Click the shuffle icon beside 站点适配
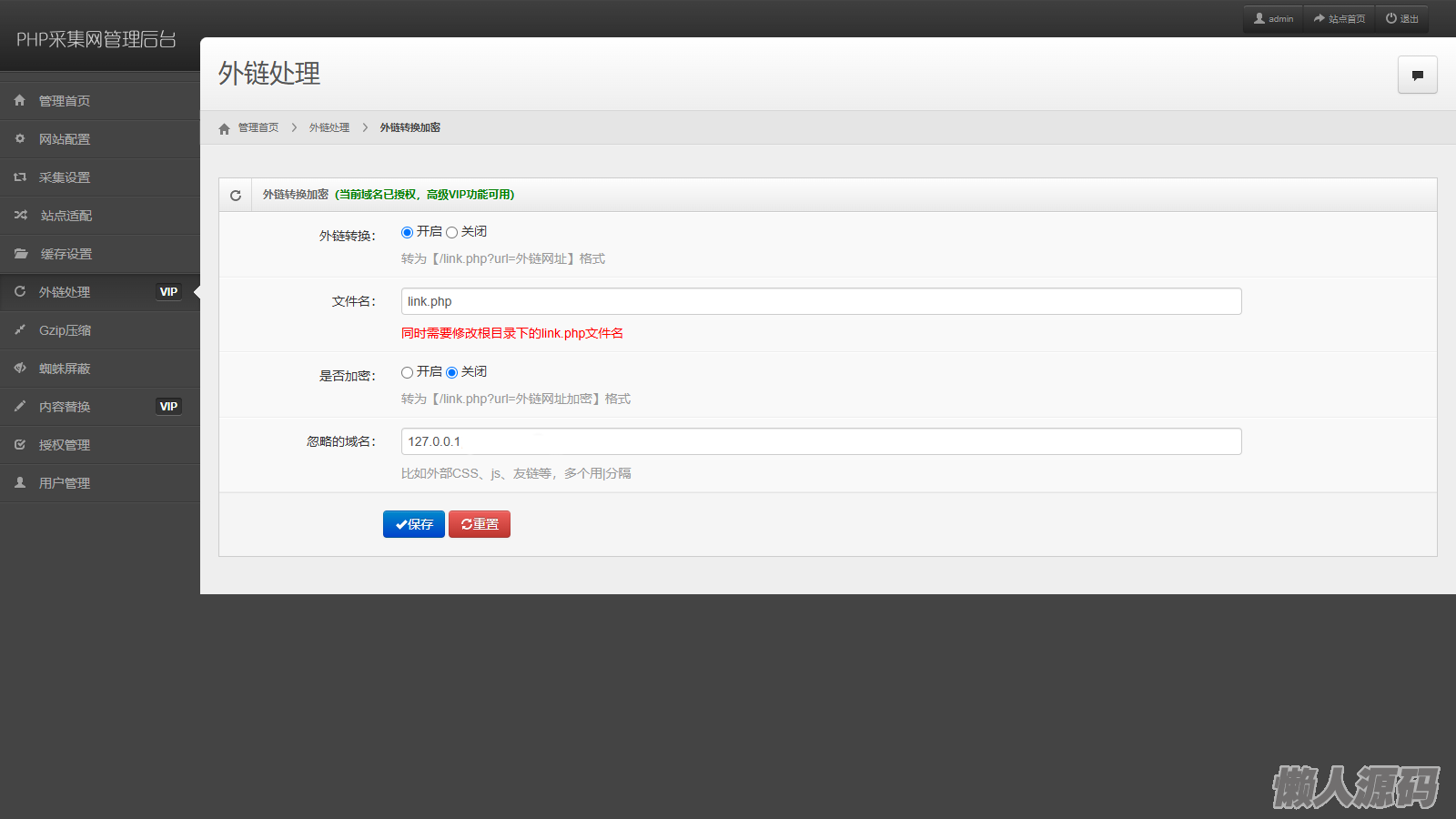The image size is (1456, 819). tap(20, 215)
